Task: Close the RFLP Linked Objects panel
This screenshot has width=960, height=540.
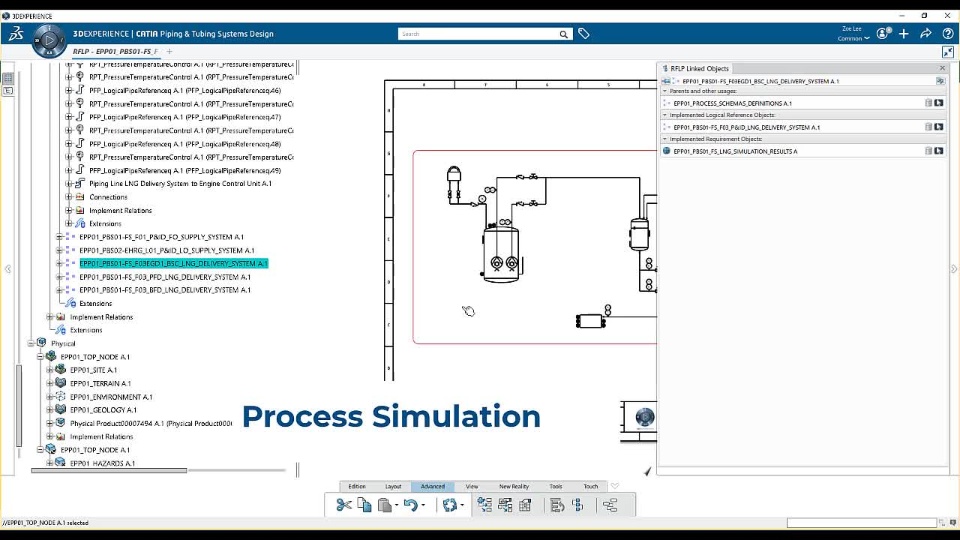Action: (942, 68)
